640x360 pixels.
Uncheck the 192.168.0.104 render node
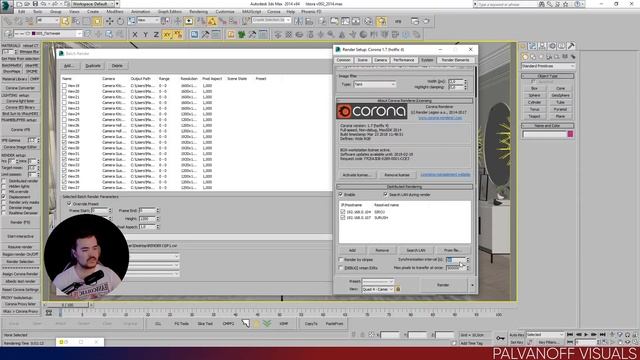342,212
